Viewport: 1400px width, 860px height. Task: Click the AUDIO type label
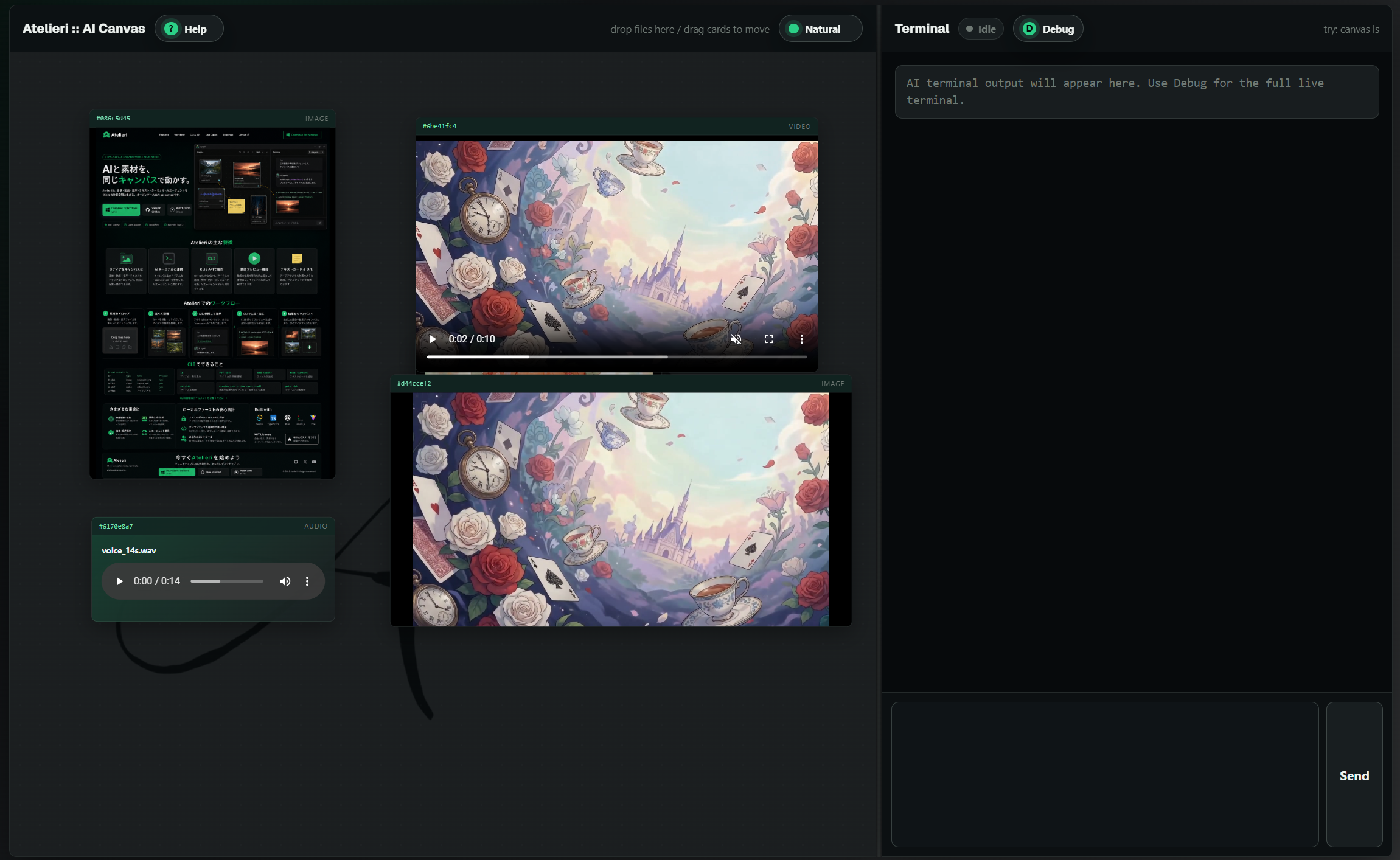coord(316,527)
